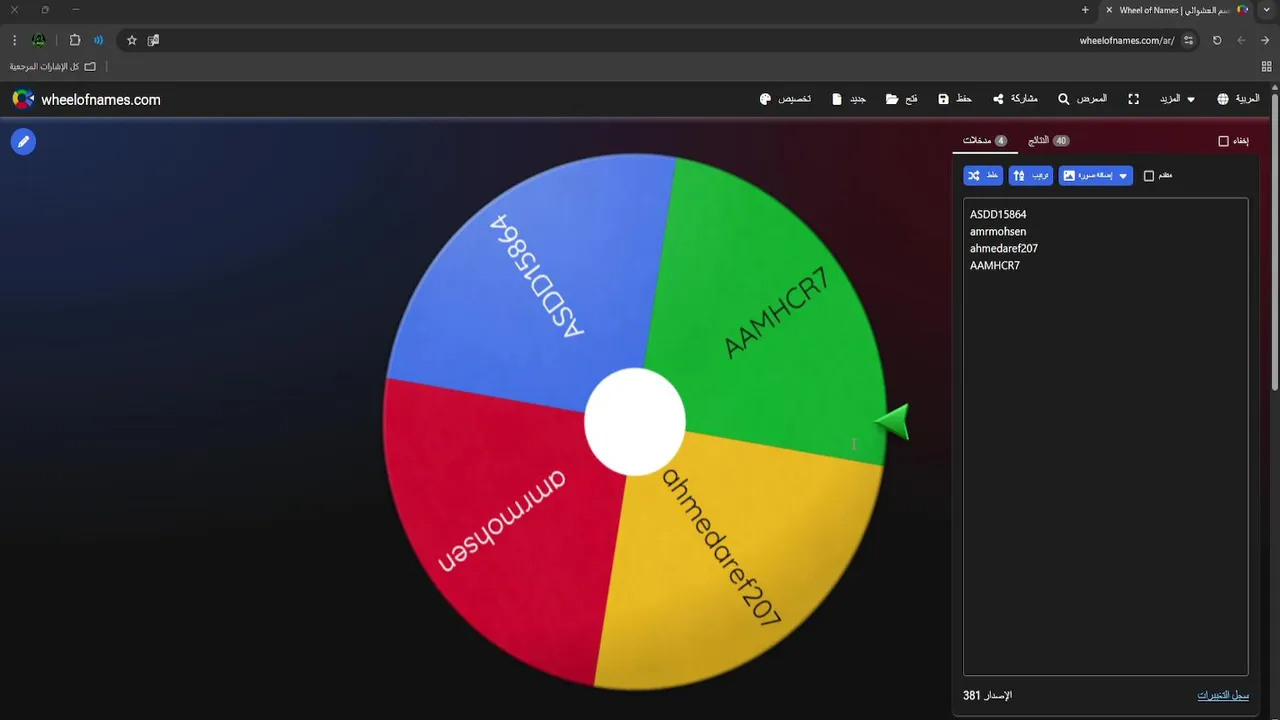Switch to the النتائج results tab
This screenshot has width=1280, height=720.
click(1049, 141)
